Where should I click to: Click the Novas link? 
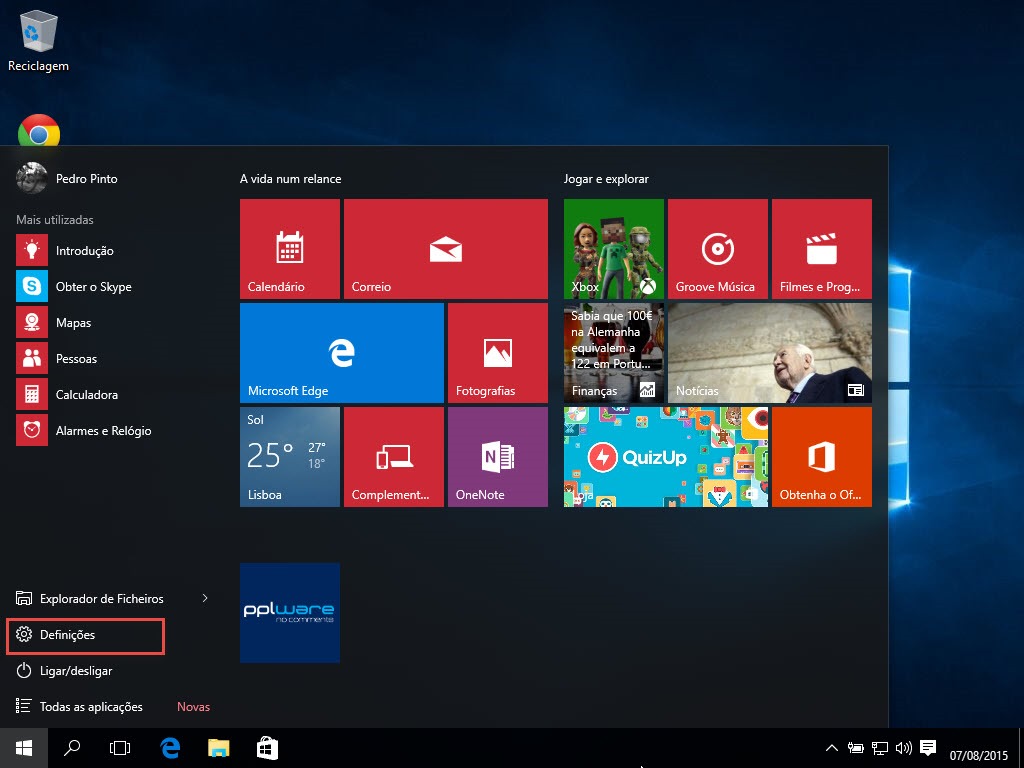click(x=192, y=706)
